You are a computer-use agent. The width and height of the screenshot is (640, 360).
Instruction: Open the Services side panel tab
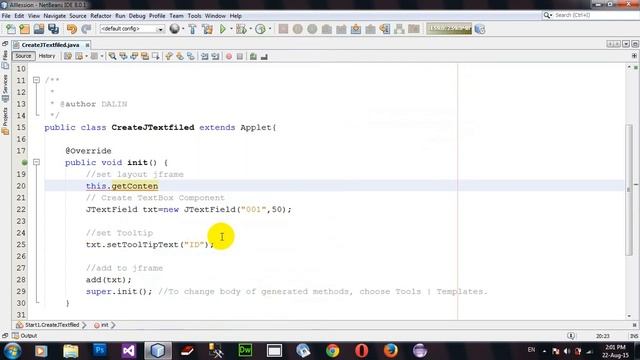click(5, 89)
